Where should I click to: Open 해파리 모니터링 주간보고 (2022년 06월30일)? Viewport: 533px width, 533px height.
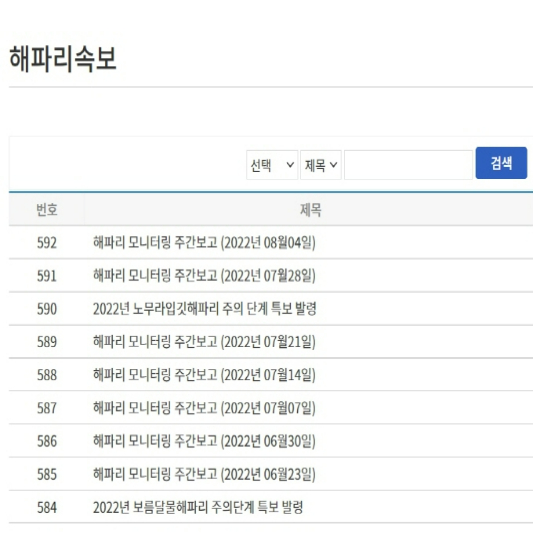tap(204, 441)
